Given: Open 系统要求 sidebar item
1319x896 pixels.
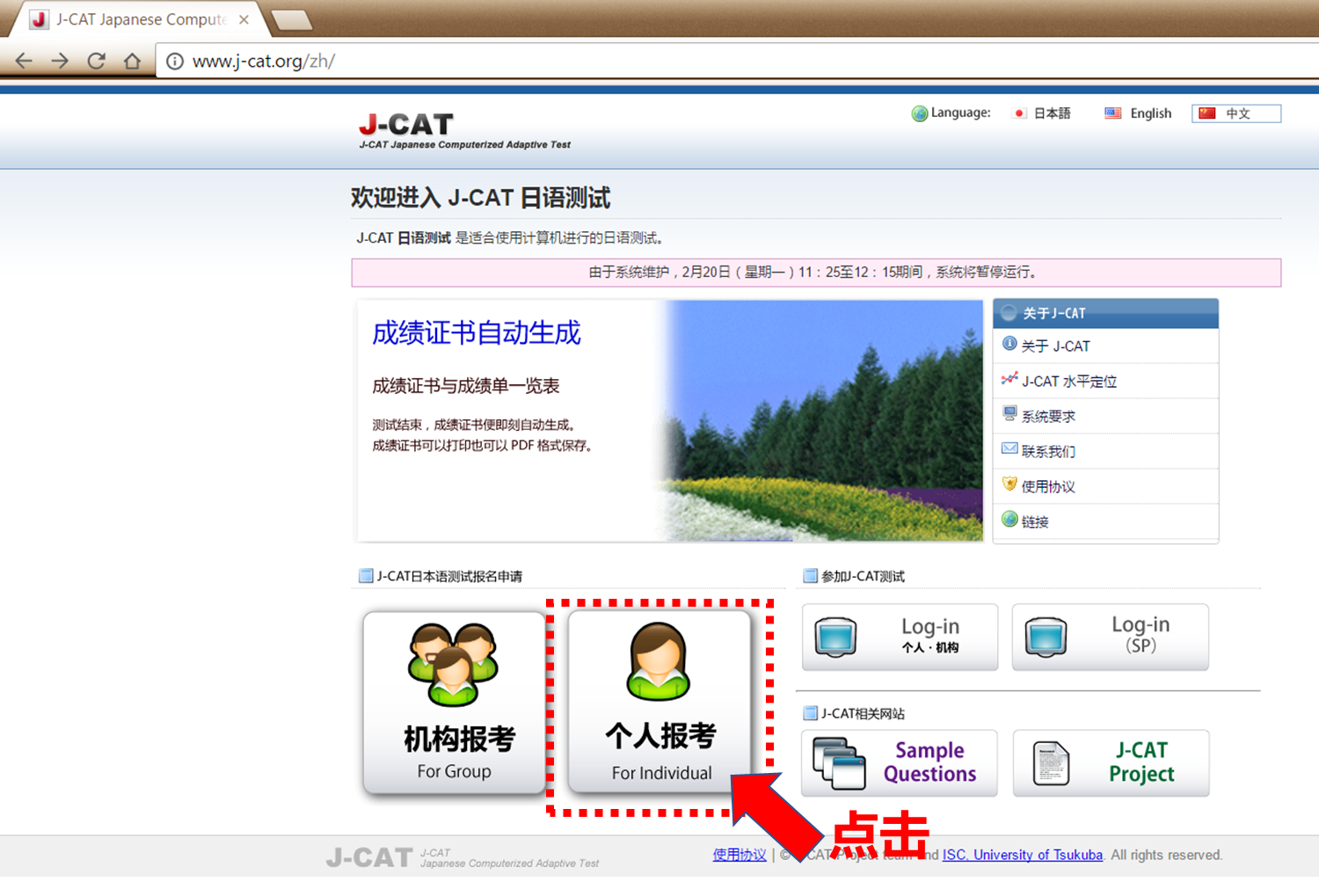Looking at the screenshot, I should pos(1105,416).
